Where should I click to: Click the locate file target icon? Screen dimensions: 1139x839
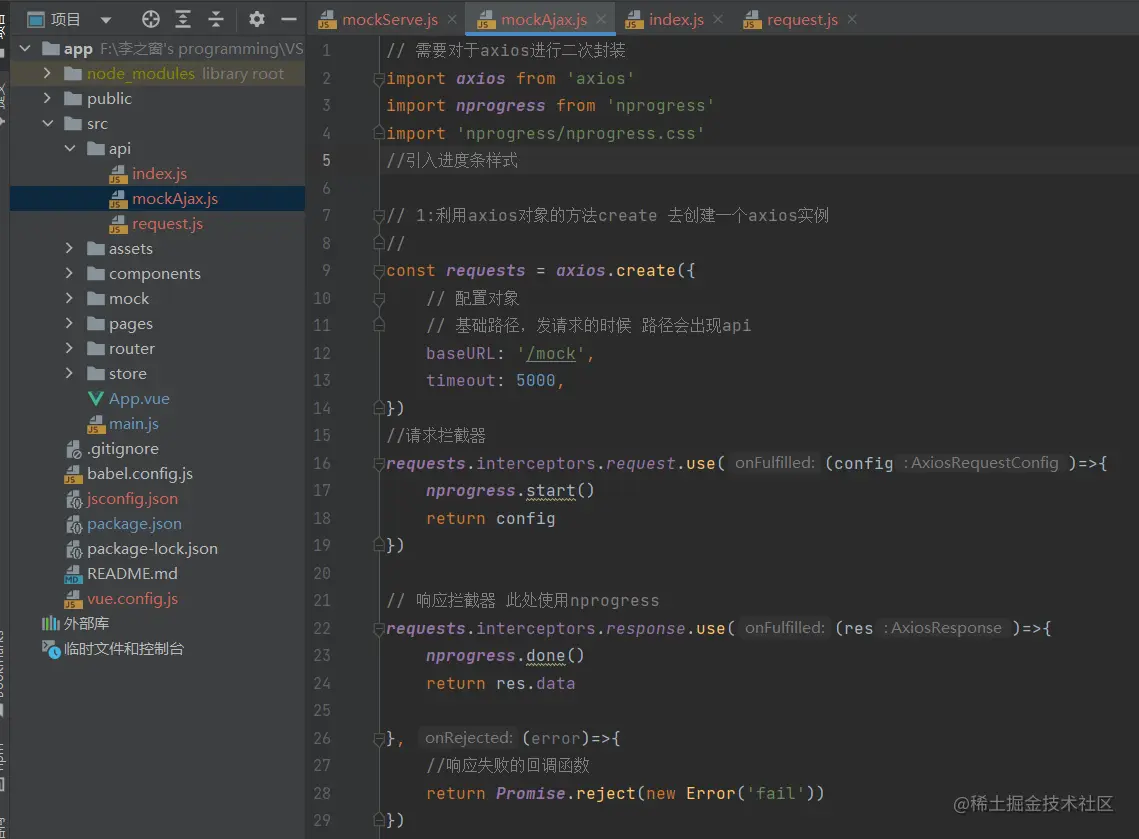click(x=151, y=19)
